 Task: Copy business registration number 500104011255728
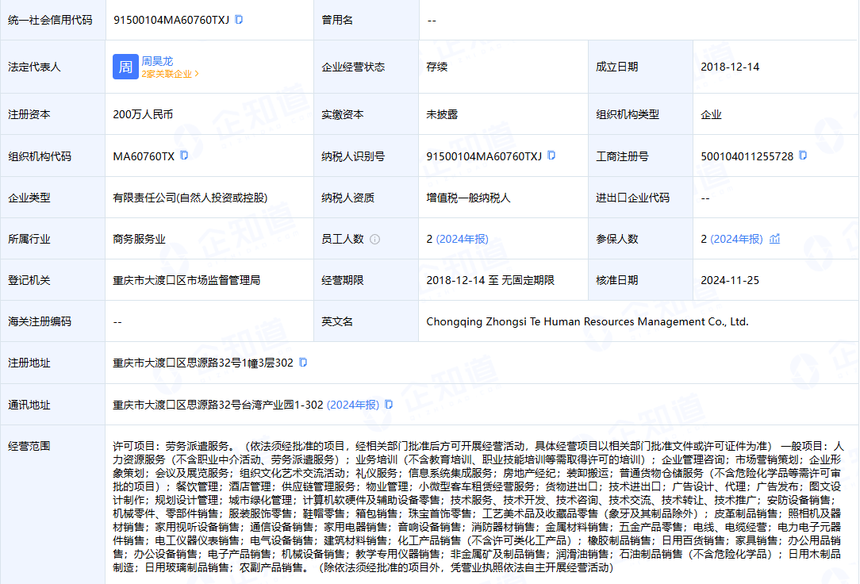(x=804, y=156)
